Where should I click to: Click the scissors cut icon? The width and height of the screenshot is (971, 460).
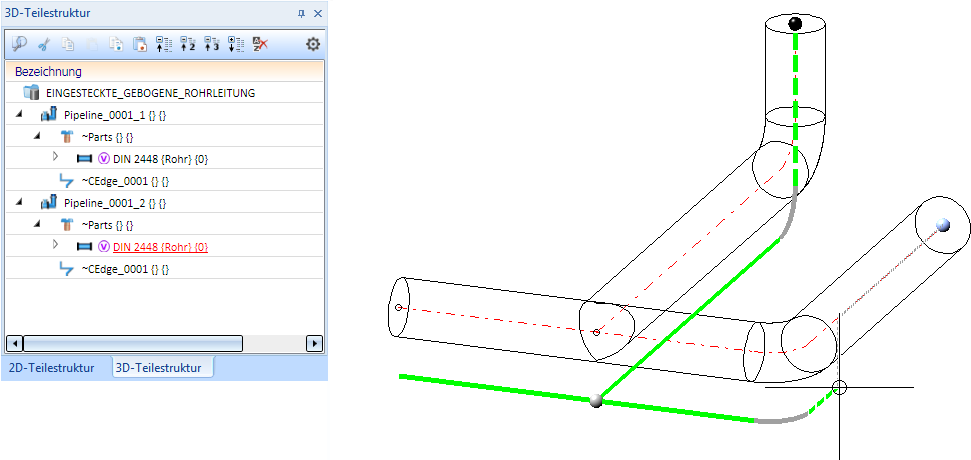[44, 44]
